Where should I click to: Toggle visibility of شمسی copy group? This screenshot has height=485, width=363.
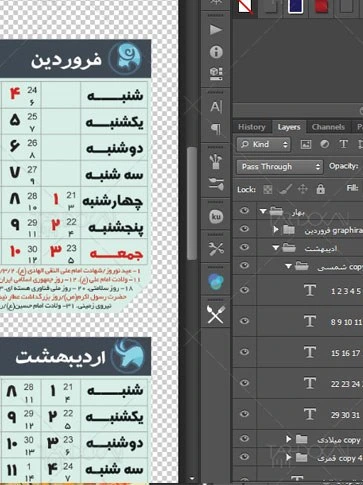coord(244,266)
